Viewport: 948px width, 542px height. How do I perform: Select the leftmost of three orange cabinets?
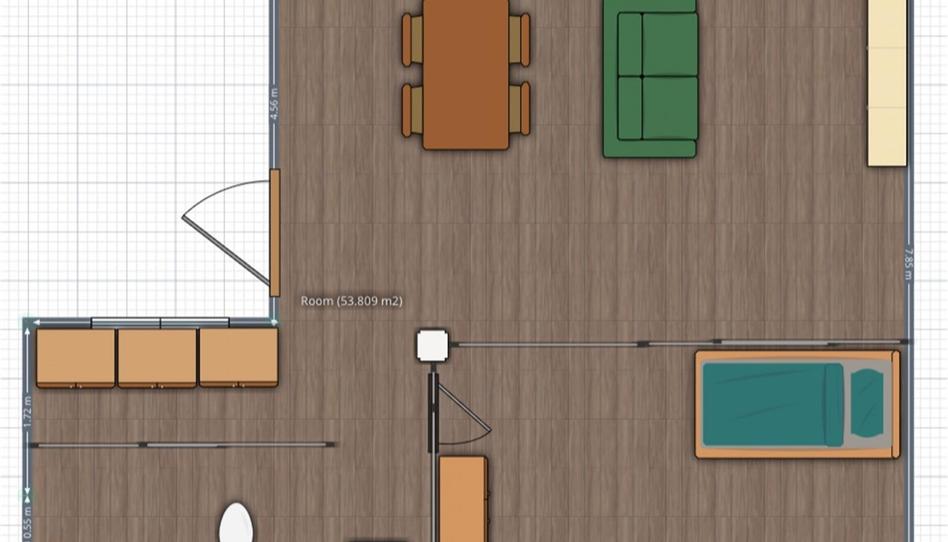tap(76, 357)
